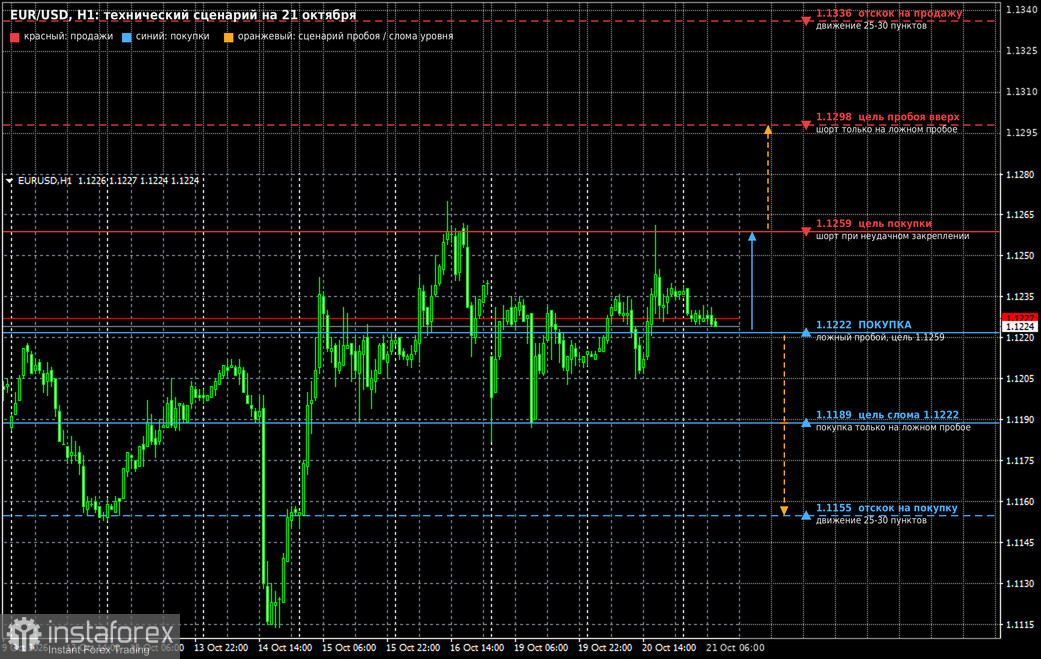Click the current price tag 1.1224
The image size is (1041, 659).
pos(1020,327)
